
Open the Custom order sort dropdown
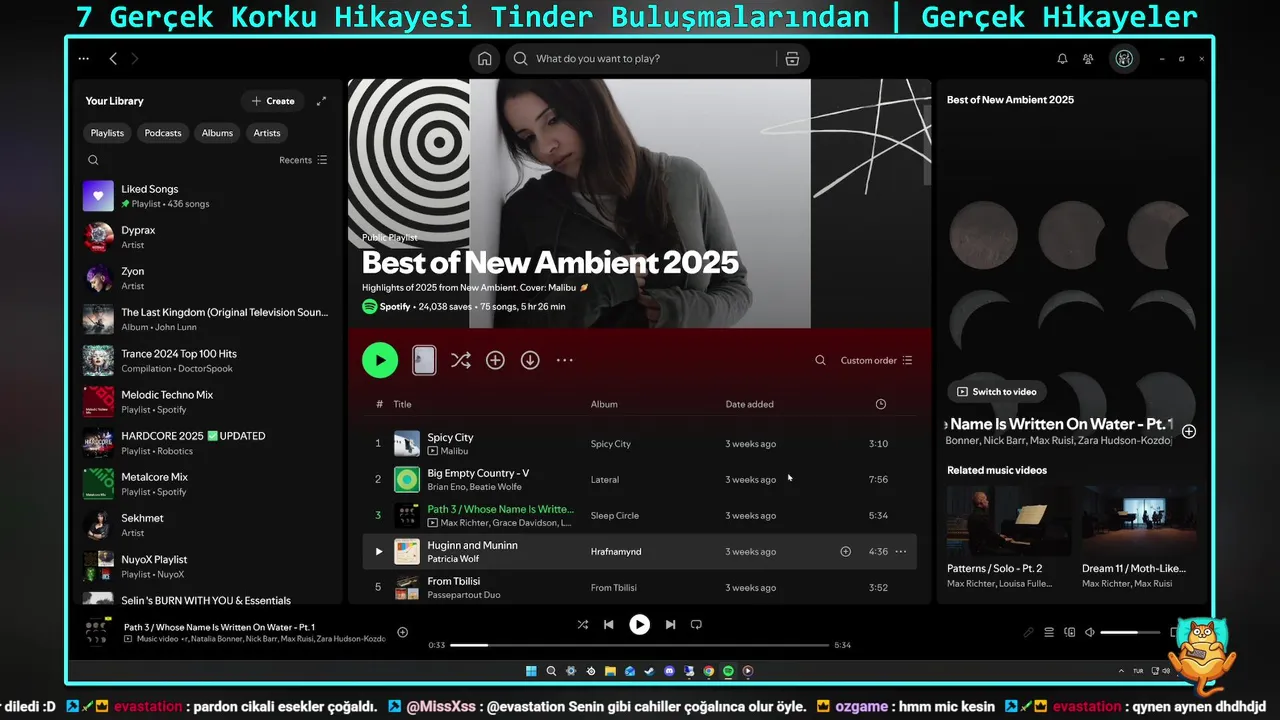(876, 360)
